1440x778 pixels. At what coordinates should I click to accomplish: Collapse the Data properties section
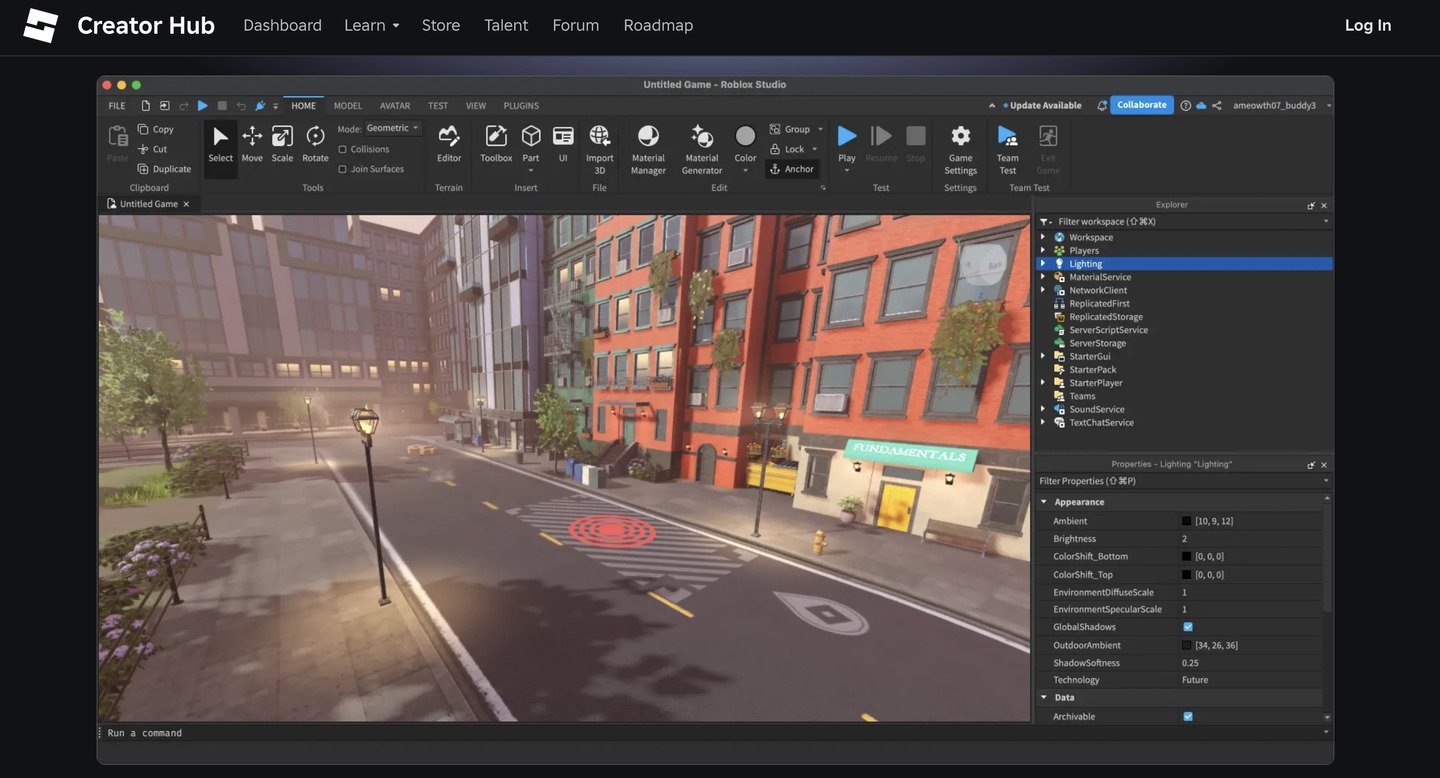click(1044, 697)
